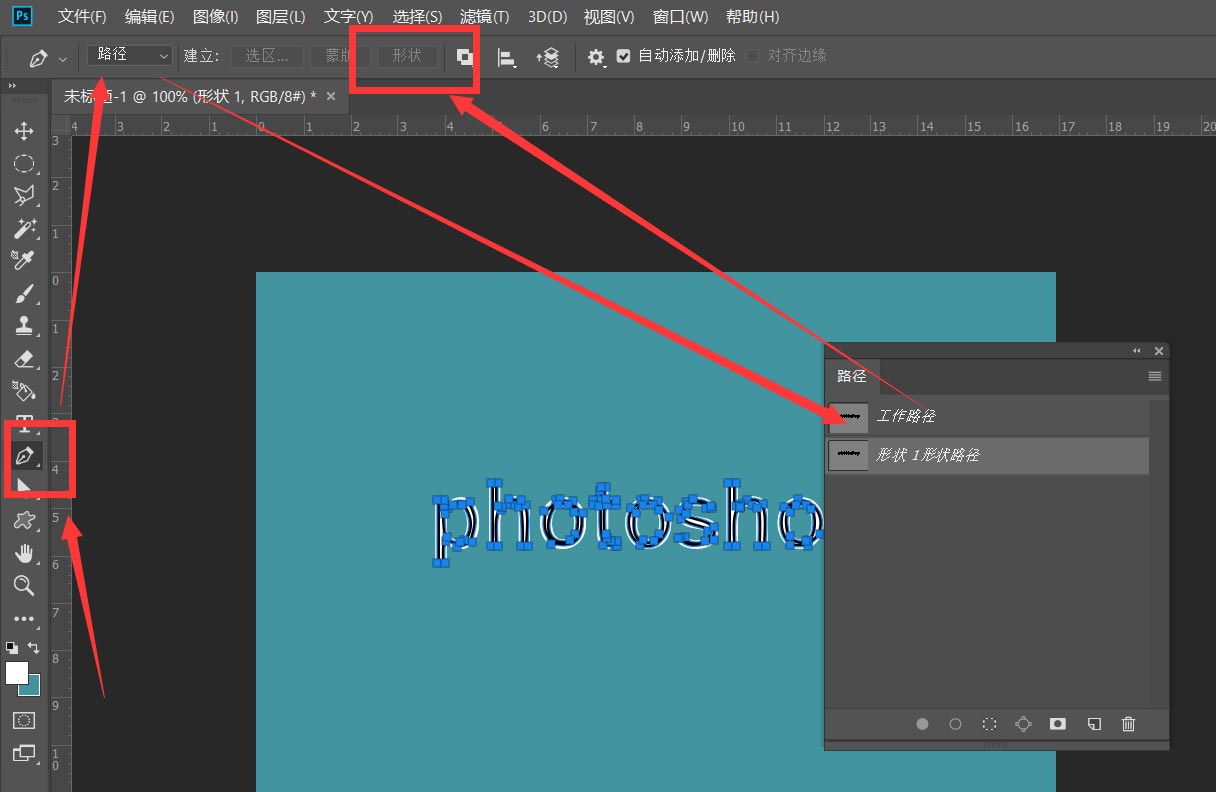Select the Move tool
1216x792 pixels.
[x=24, y=131]
